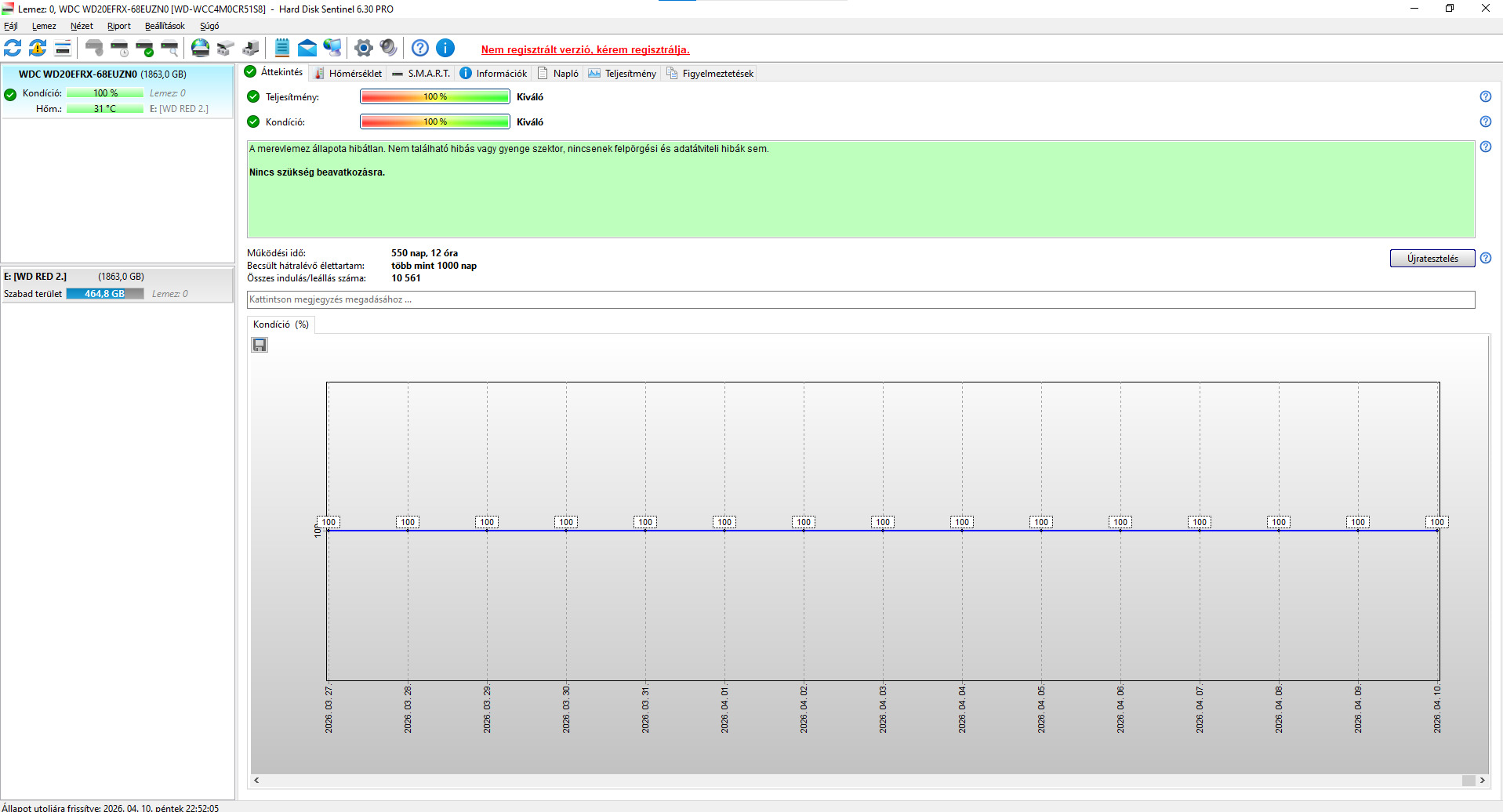Open the Beállítások menu
Viewport: 1503px width, 812px height.
point(165,26)
